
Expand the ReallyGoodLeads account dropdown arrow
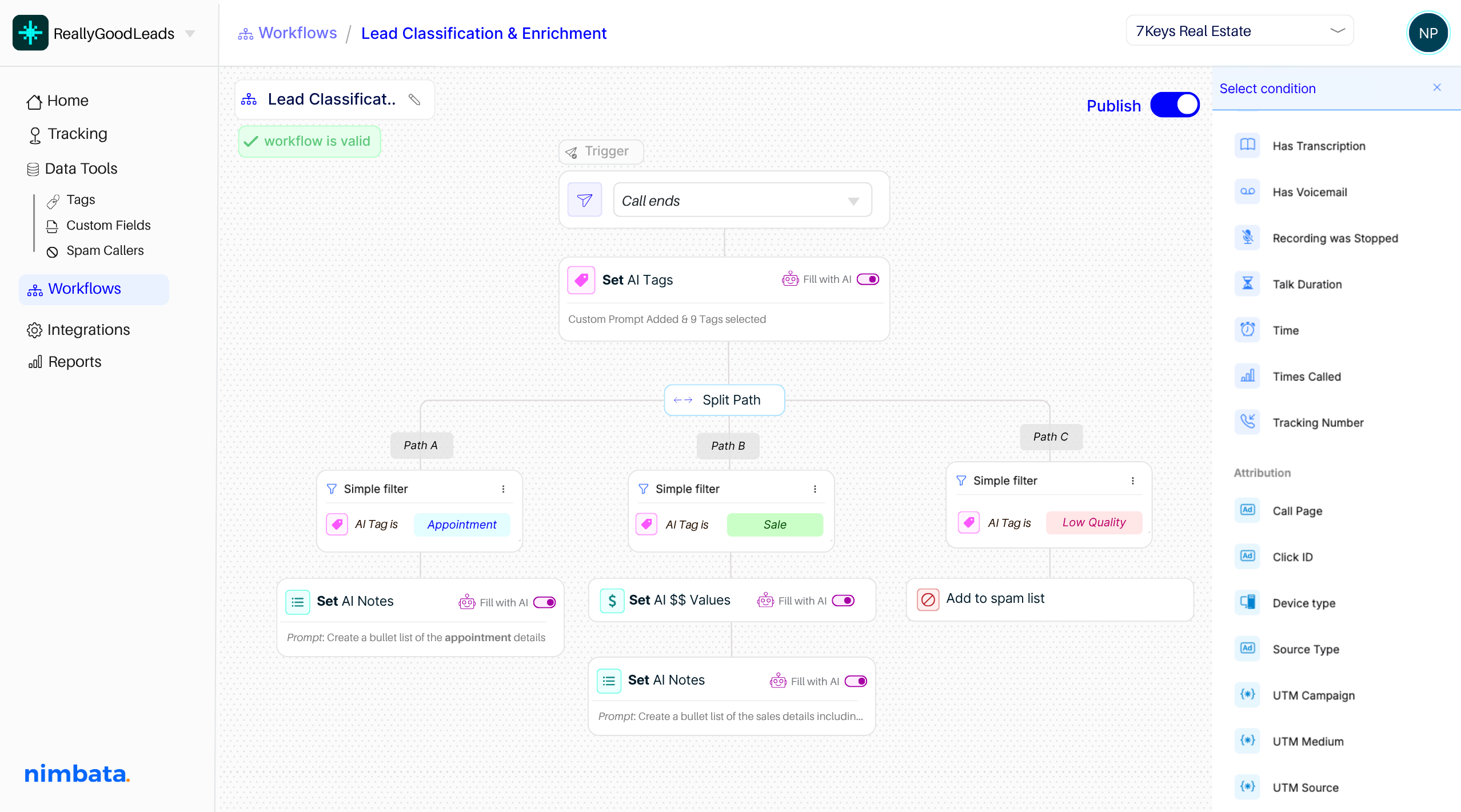[x=190, y=34]
